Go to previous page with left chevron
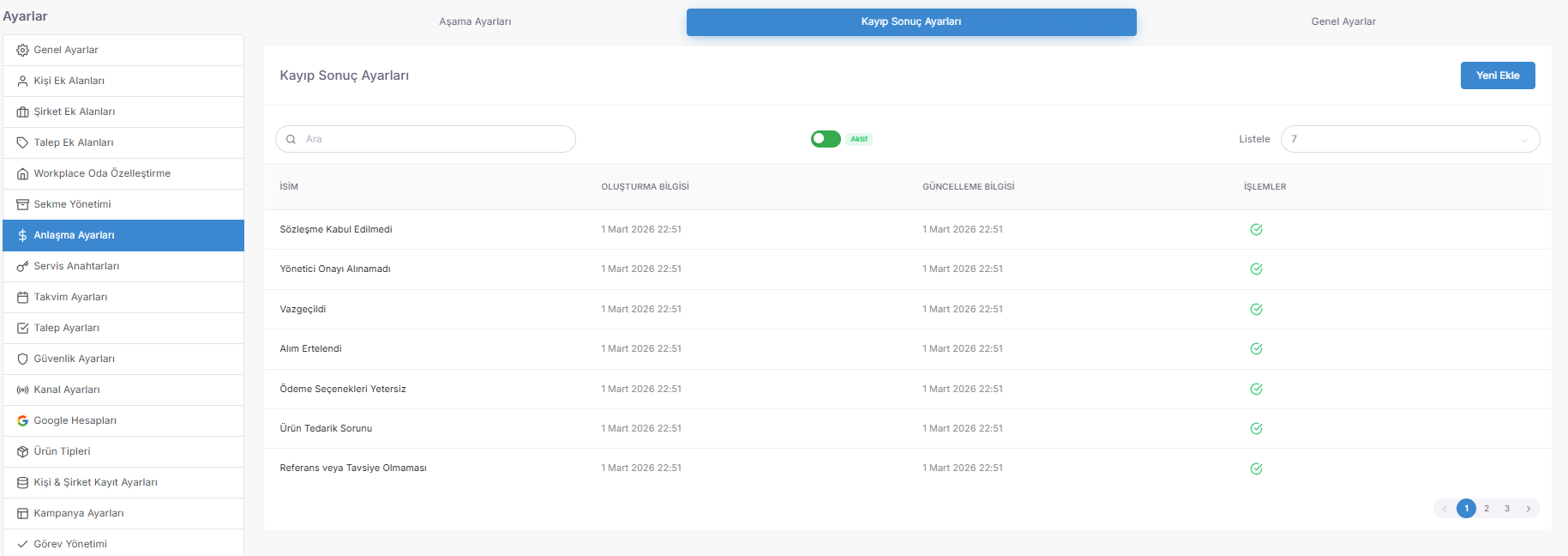 point(1445,509)
